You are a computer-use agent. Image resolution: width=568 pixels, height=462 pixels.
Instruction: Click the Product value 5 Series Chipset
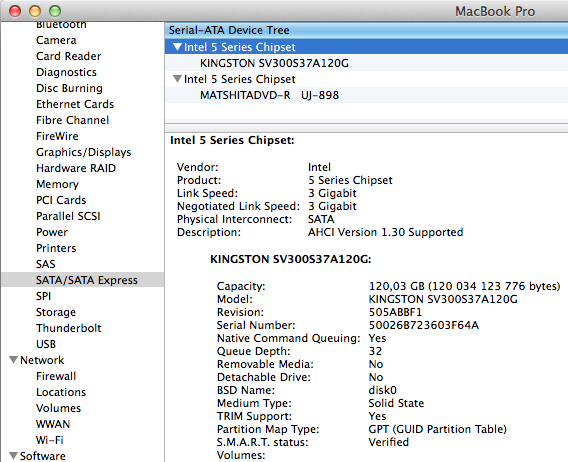350,180
